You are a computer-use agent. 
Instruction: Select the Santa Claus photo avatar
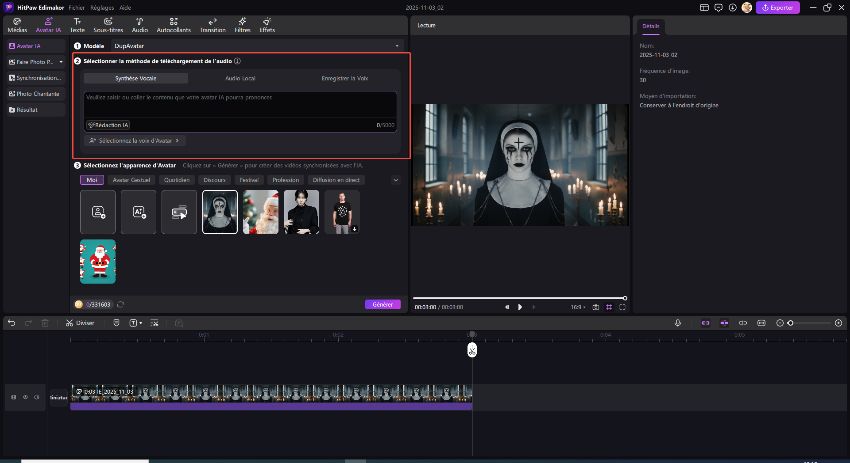260,211
